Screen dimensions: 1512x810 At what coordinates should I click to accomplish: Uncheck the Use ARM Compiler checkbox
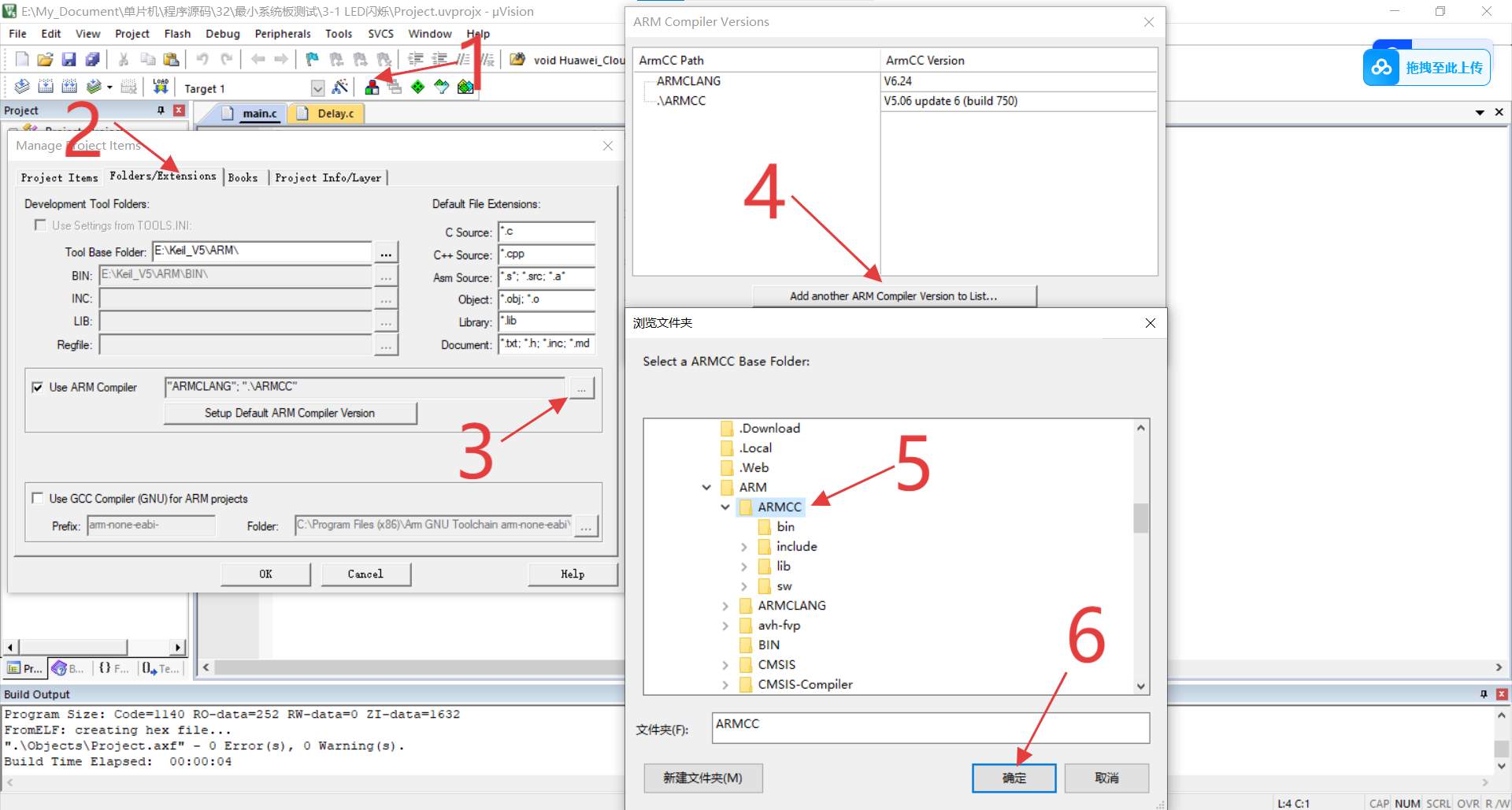37,387
